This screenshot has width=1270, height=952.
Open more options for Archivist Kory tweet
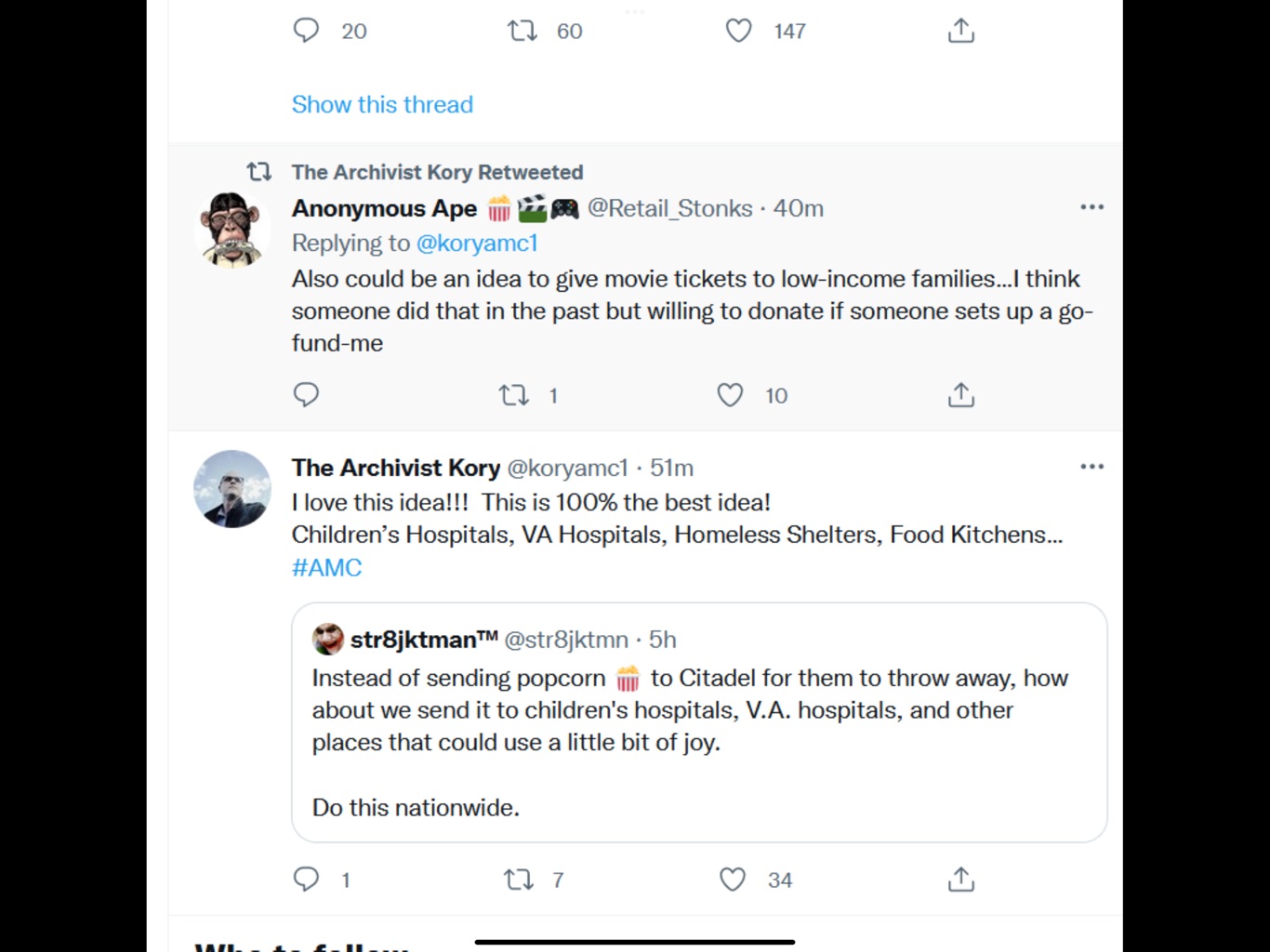(1091, 466)
